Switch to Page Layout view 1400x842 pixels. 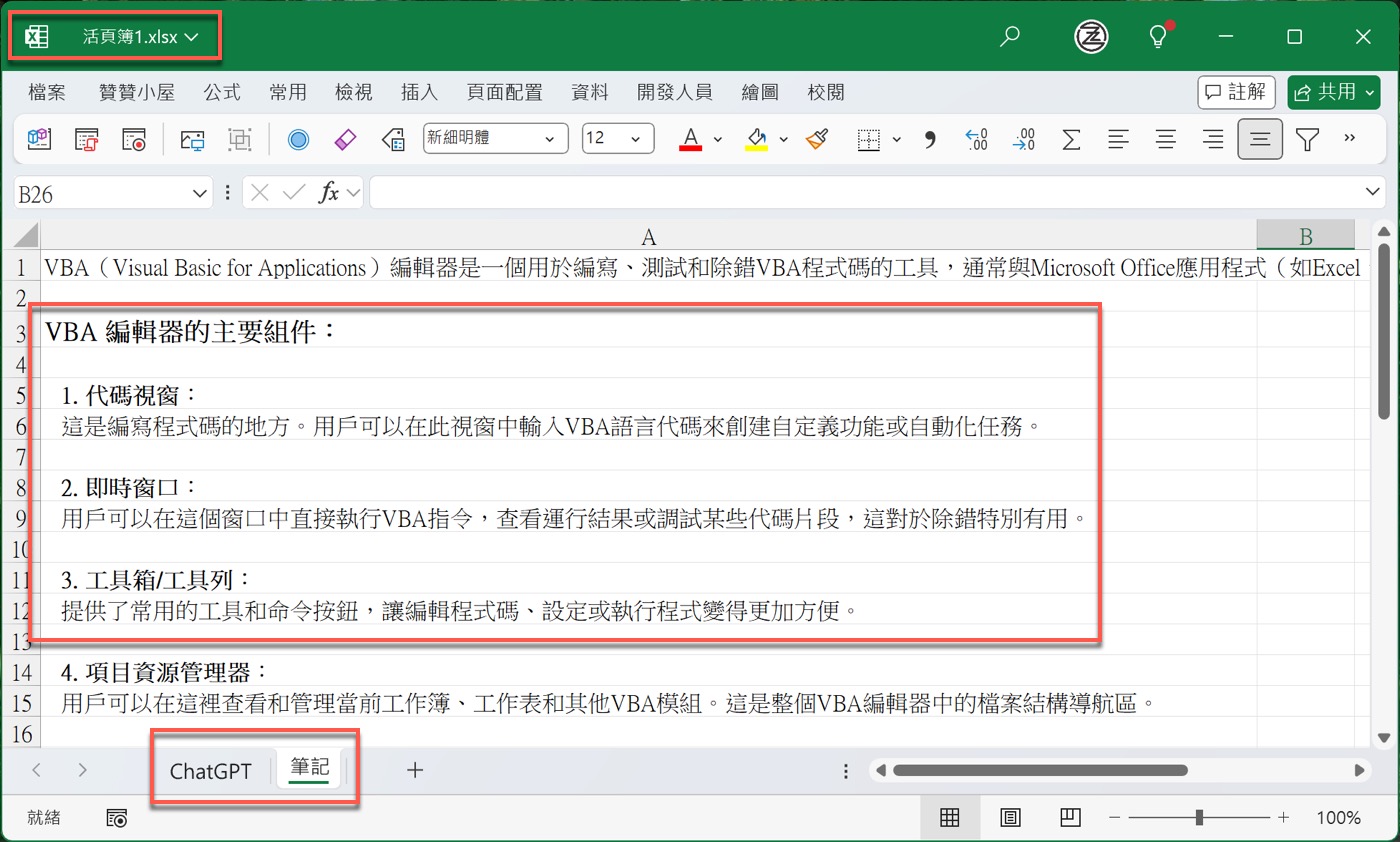pyautogui.click(x=1010, y=818)
